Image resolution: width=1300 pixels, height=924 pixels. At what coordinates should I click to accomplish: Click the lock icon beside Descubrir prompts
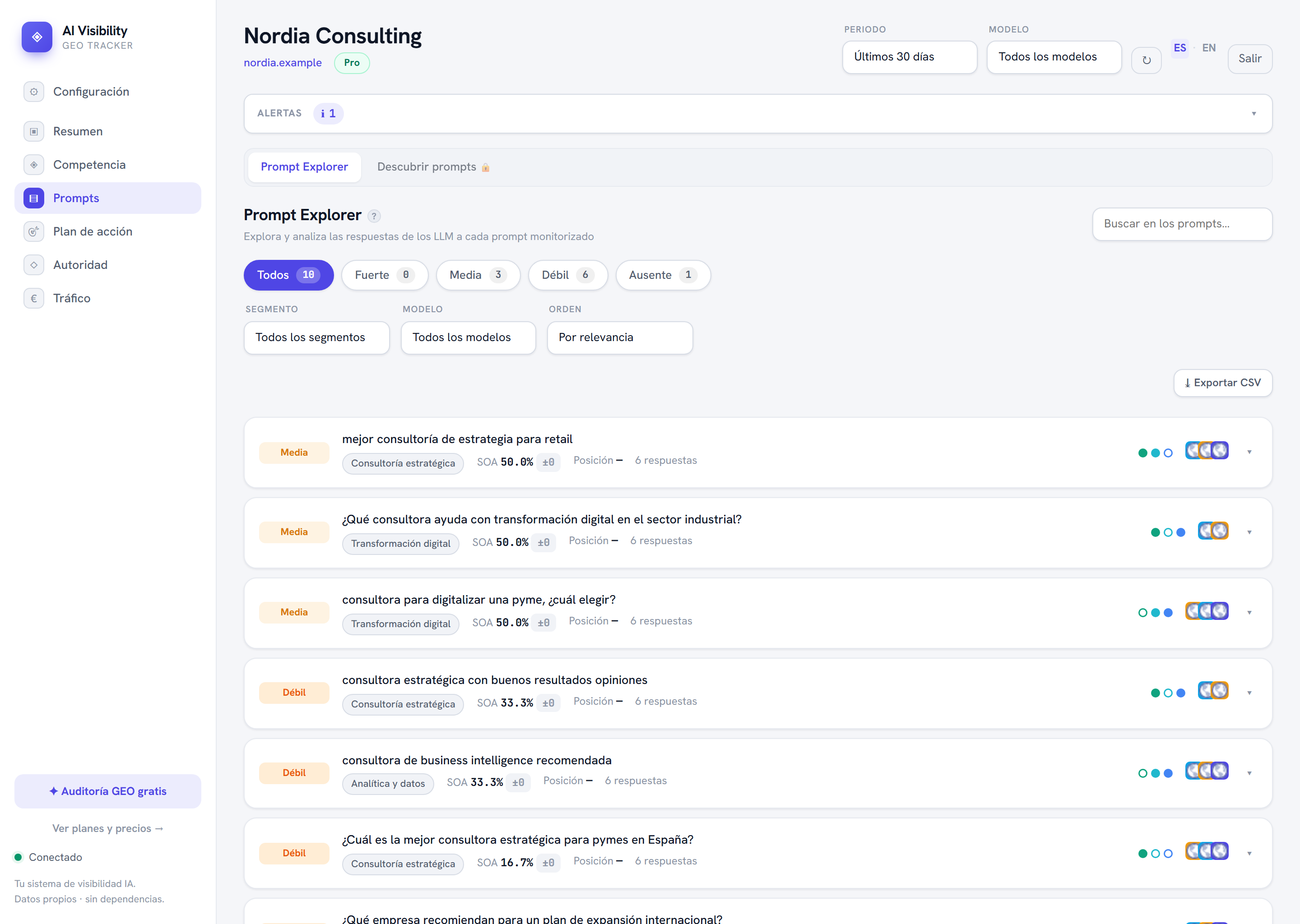click(486, 167)
